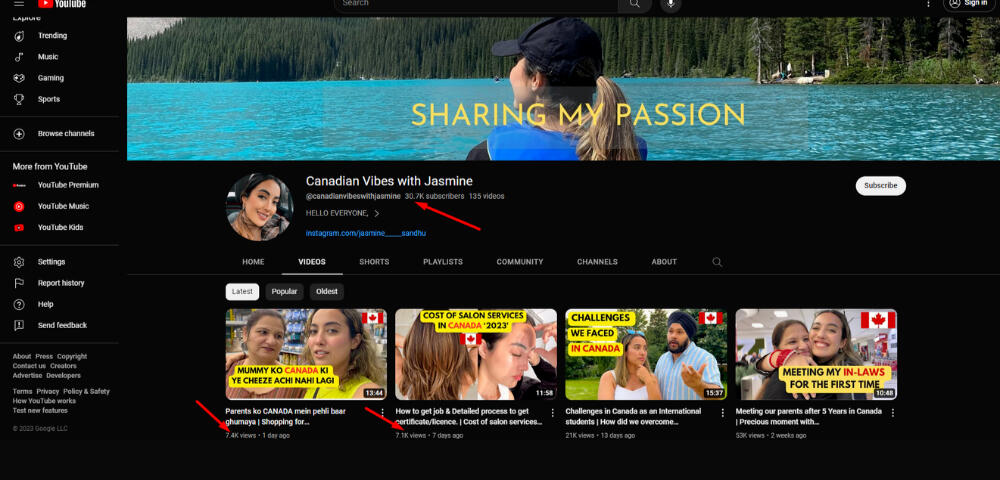The height and width of the screenshot is (480, 1000).
Task: Open the Mummy ko Canada video thumbnail
Action: click(306, 354)
